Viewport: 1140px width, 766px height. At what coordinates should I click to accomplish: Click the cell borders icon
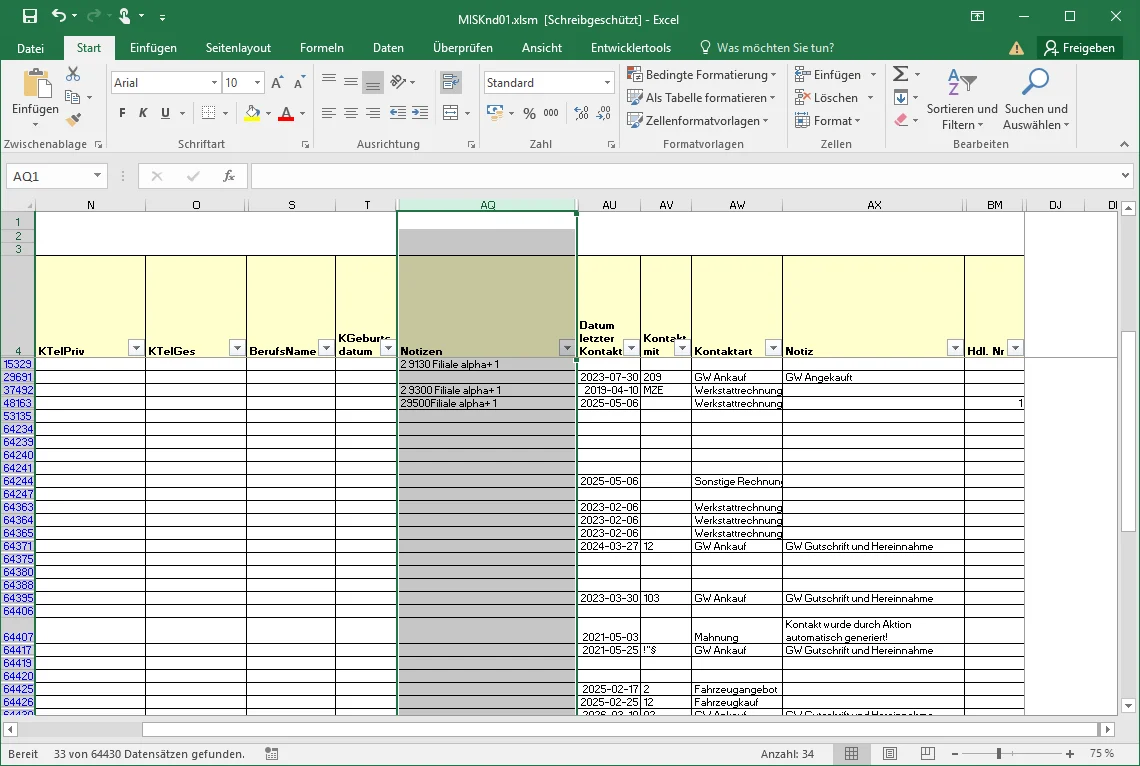(x=209, y=113)
